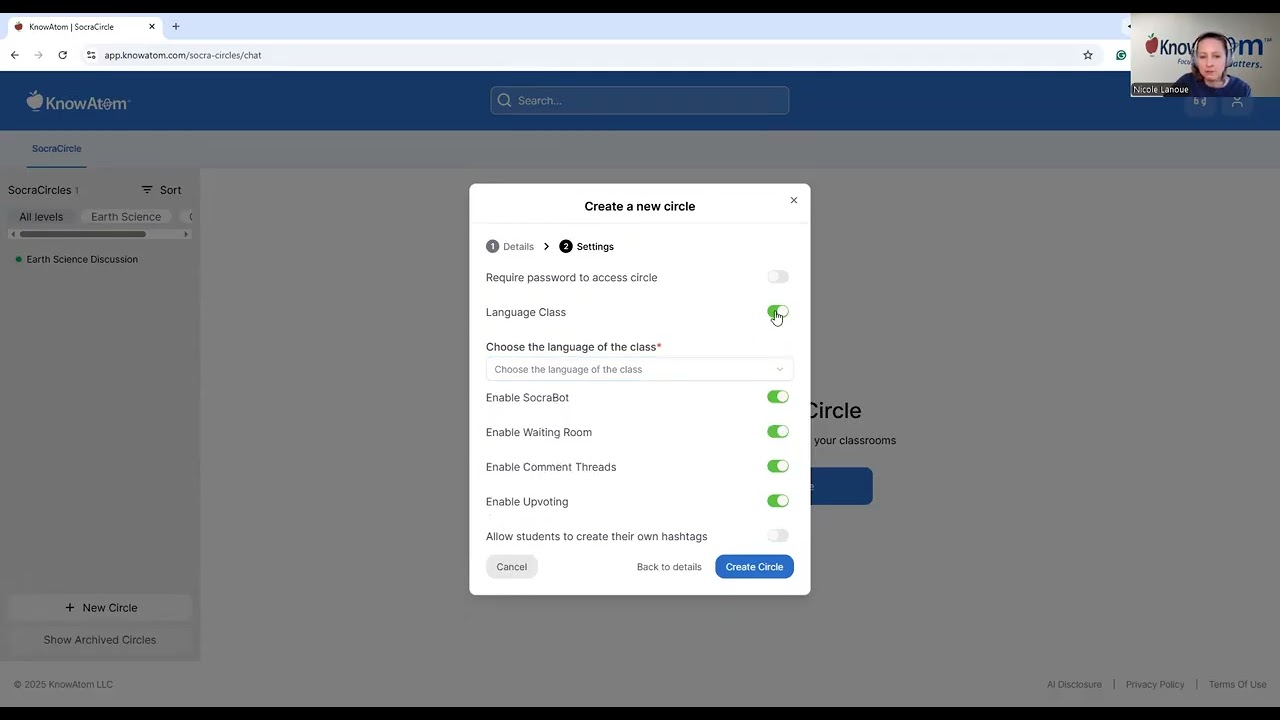The height and width of the screenshot is (720, 1280).
Task: Open the Sort options
Action: point(161,190)
